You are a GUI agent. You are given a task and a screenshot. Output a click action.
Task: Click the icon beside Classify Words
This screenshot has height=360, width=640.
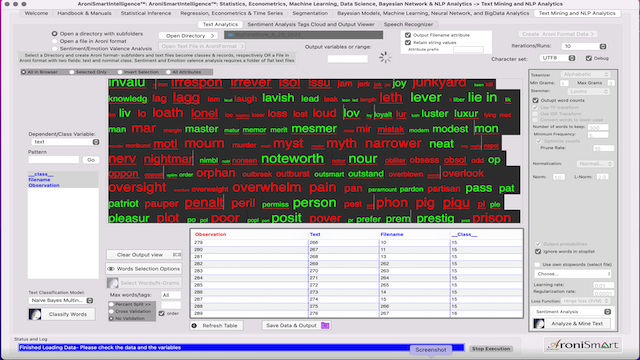(35, 314)
